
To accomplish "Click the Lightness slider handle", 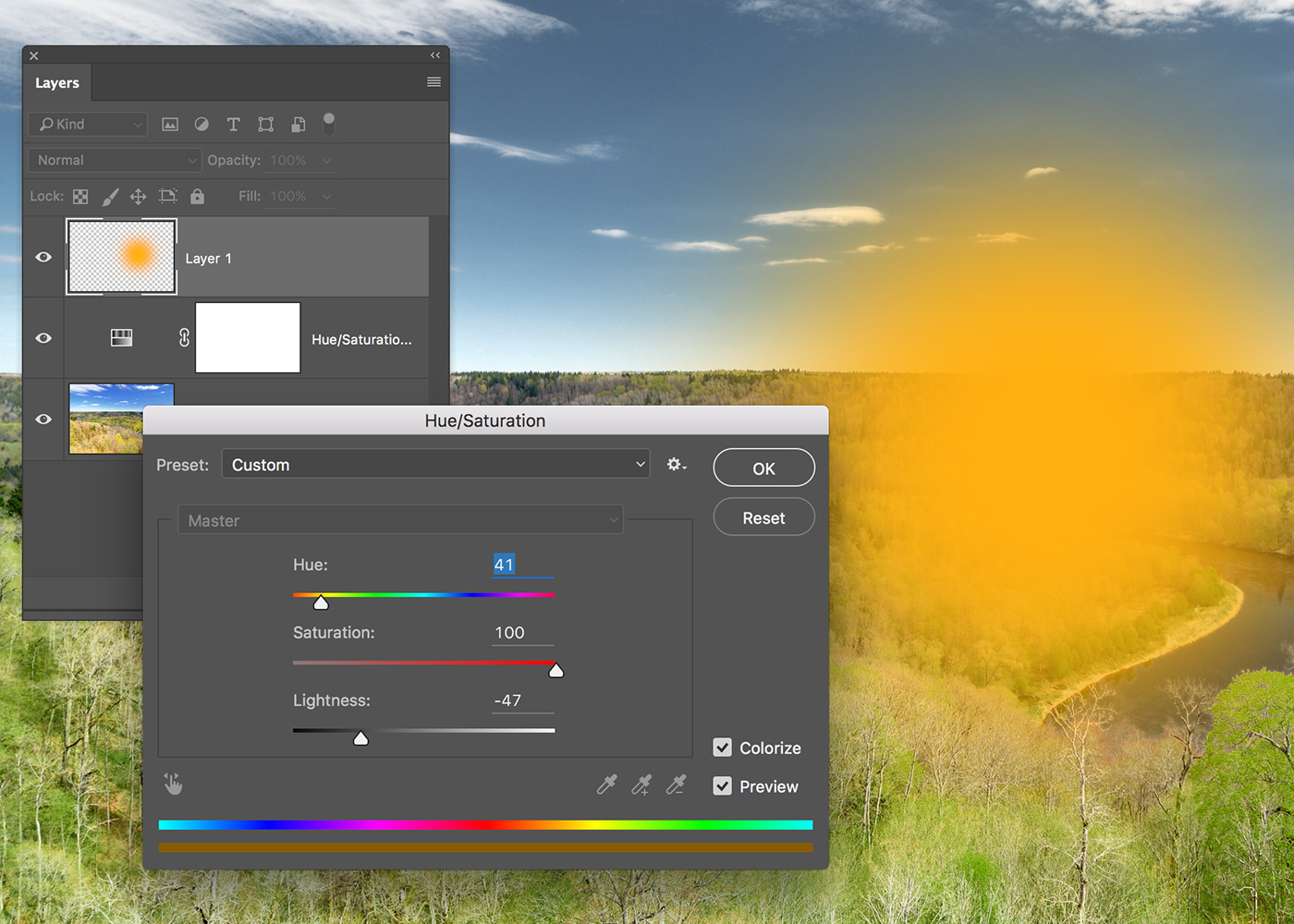I will 360,737.
